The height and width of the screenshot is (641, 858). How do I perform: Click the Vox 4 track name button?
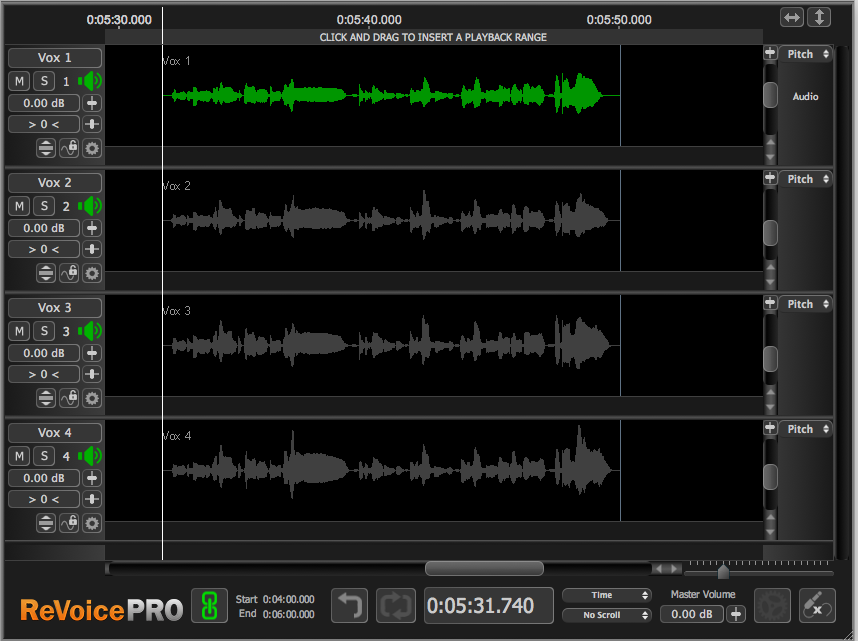click(x=55, y=433)
